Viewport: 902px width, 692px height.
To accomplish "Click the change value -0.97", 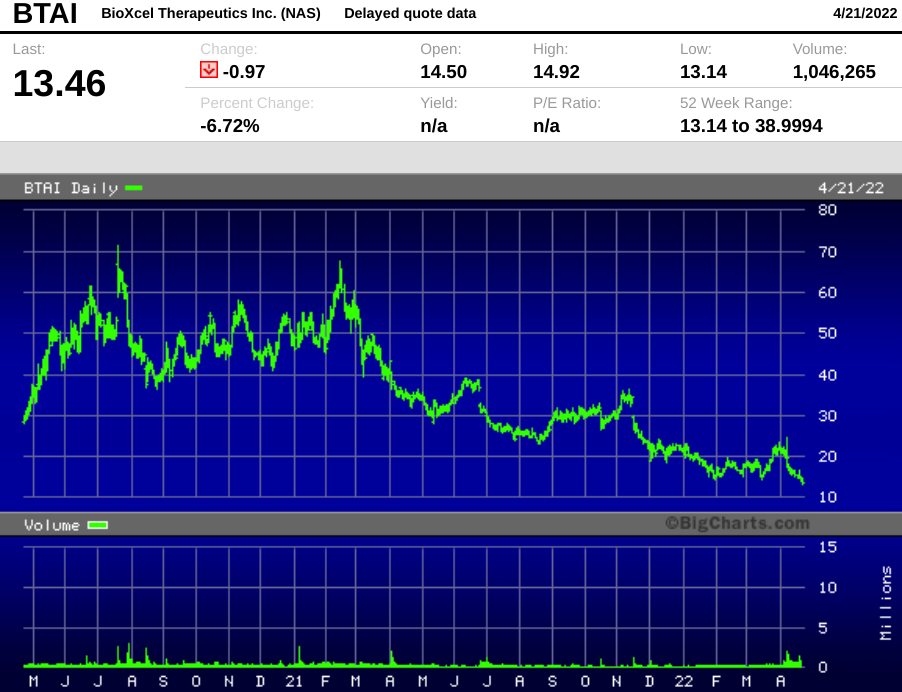I will point(244,72).
